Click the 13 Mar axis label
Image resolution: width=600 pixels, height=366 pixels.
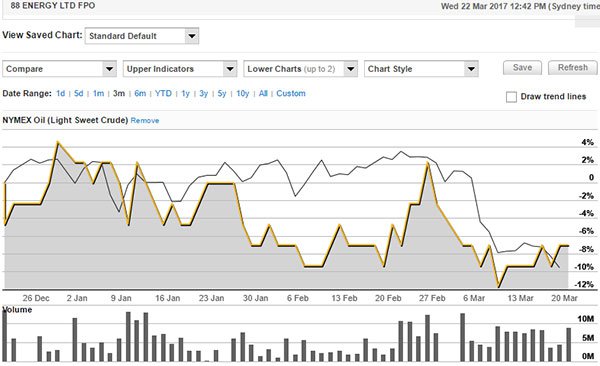520,298
